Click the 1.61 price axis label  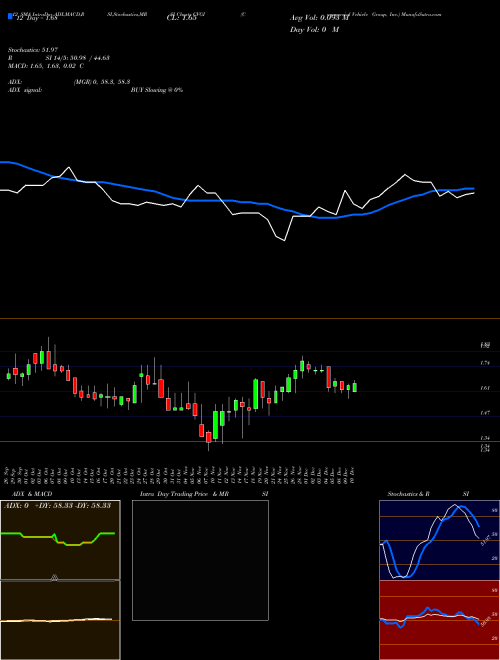pos(485,388)
